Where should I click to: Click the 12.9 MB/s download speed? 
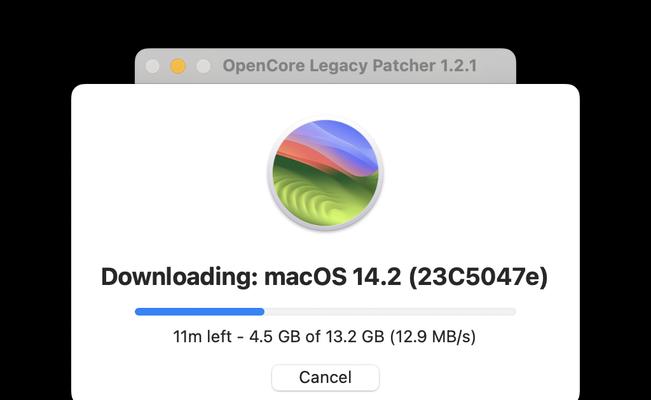[x=433, y=336]
